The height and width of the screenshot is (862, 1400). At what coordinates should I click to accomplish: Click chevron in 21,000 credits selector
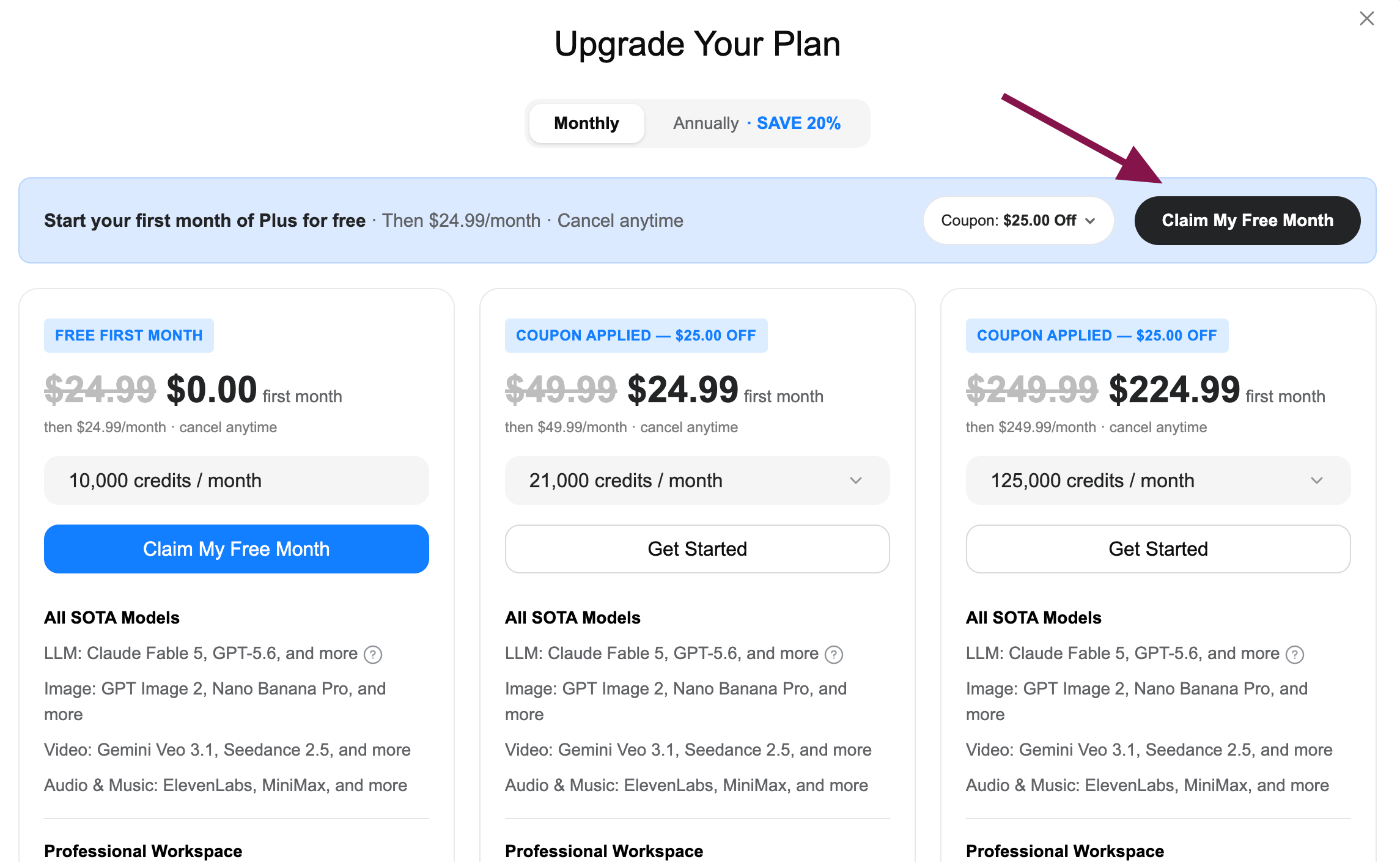(856, 481)
